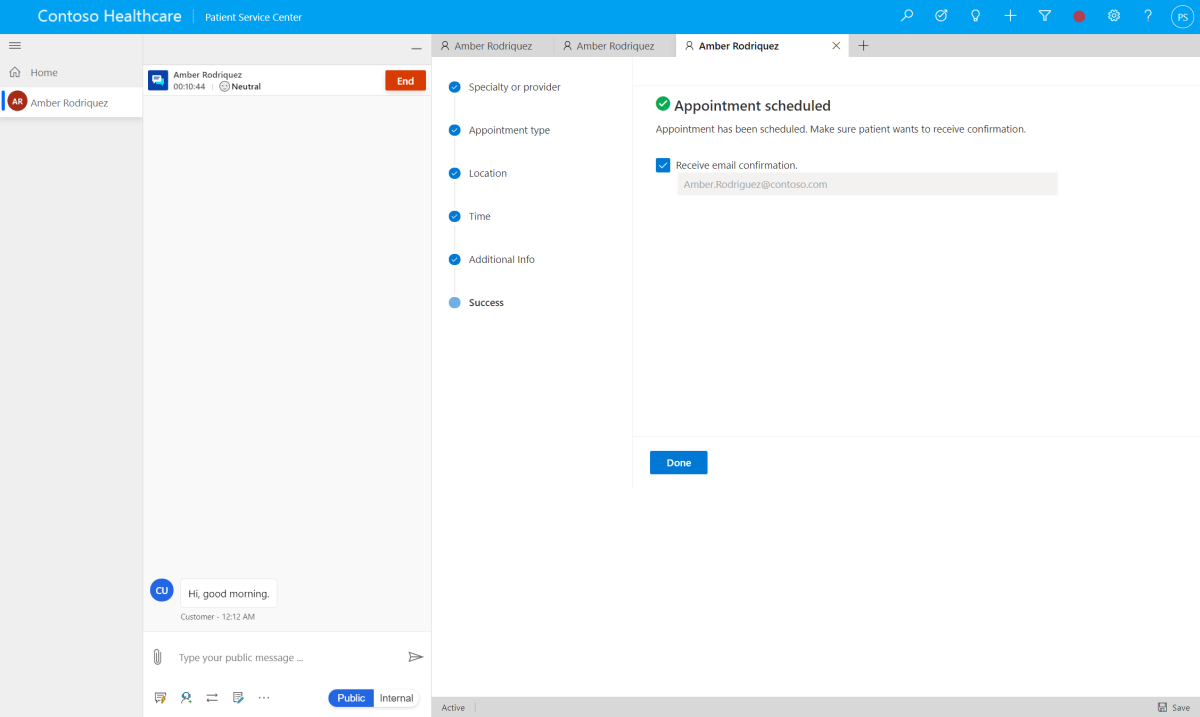The image size is (1200, 717).
Task: Click the CU customer avatar
Action: (x=161, y=590)
